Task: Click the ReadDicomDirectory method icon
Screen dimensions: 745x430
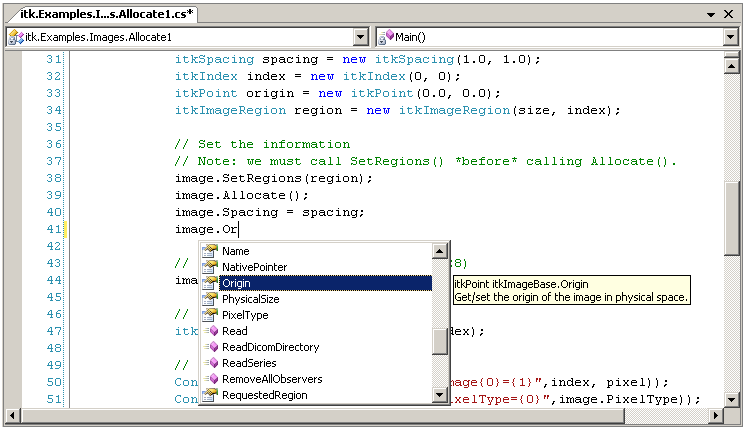Action: tap(210, 347)
